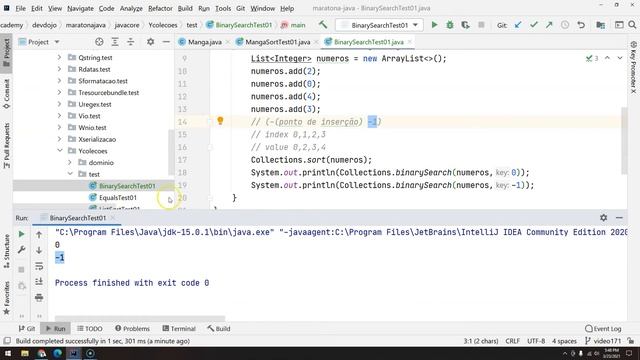Open the Analyze menu
This screenshot has height=360, width=640.
click(131, 8)
